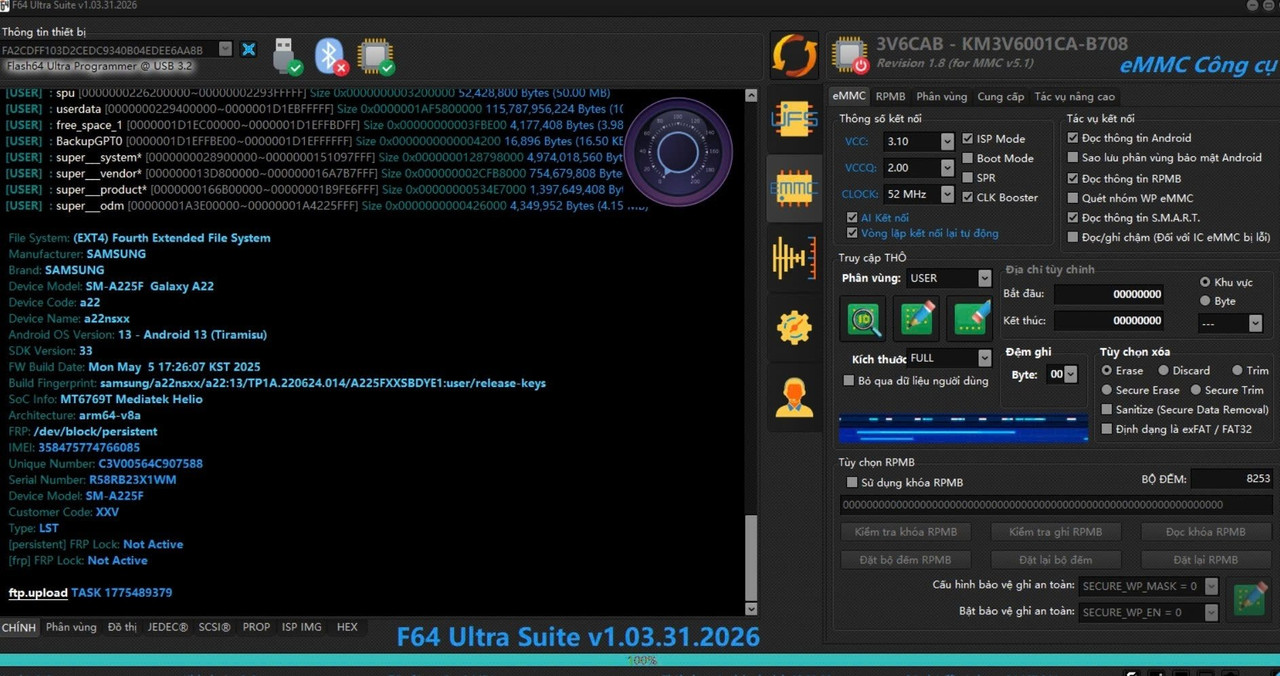Toggle Đọc thông tin RPMB checkbox
Viewport: 1280px width, 676px height.
click(1073, 178)
